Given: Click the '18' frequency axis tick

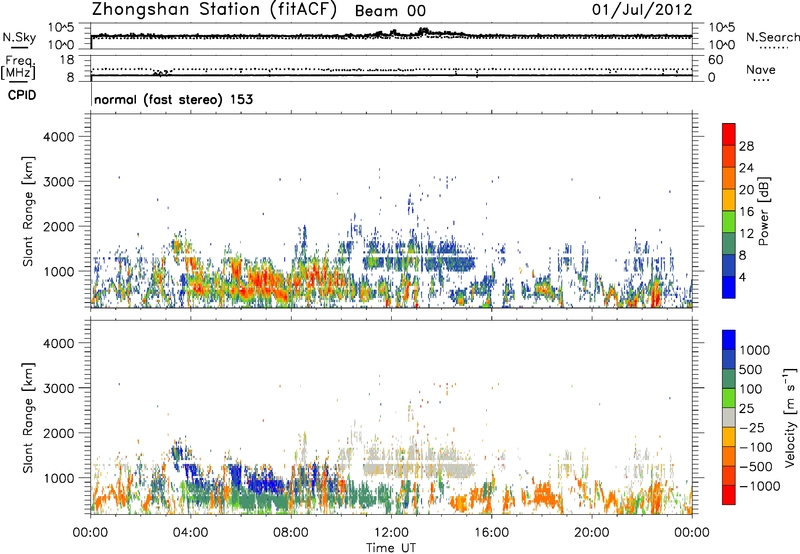Looking at the screenshot, I should [x=67, y=60].
